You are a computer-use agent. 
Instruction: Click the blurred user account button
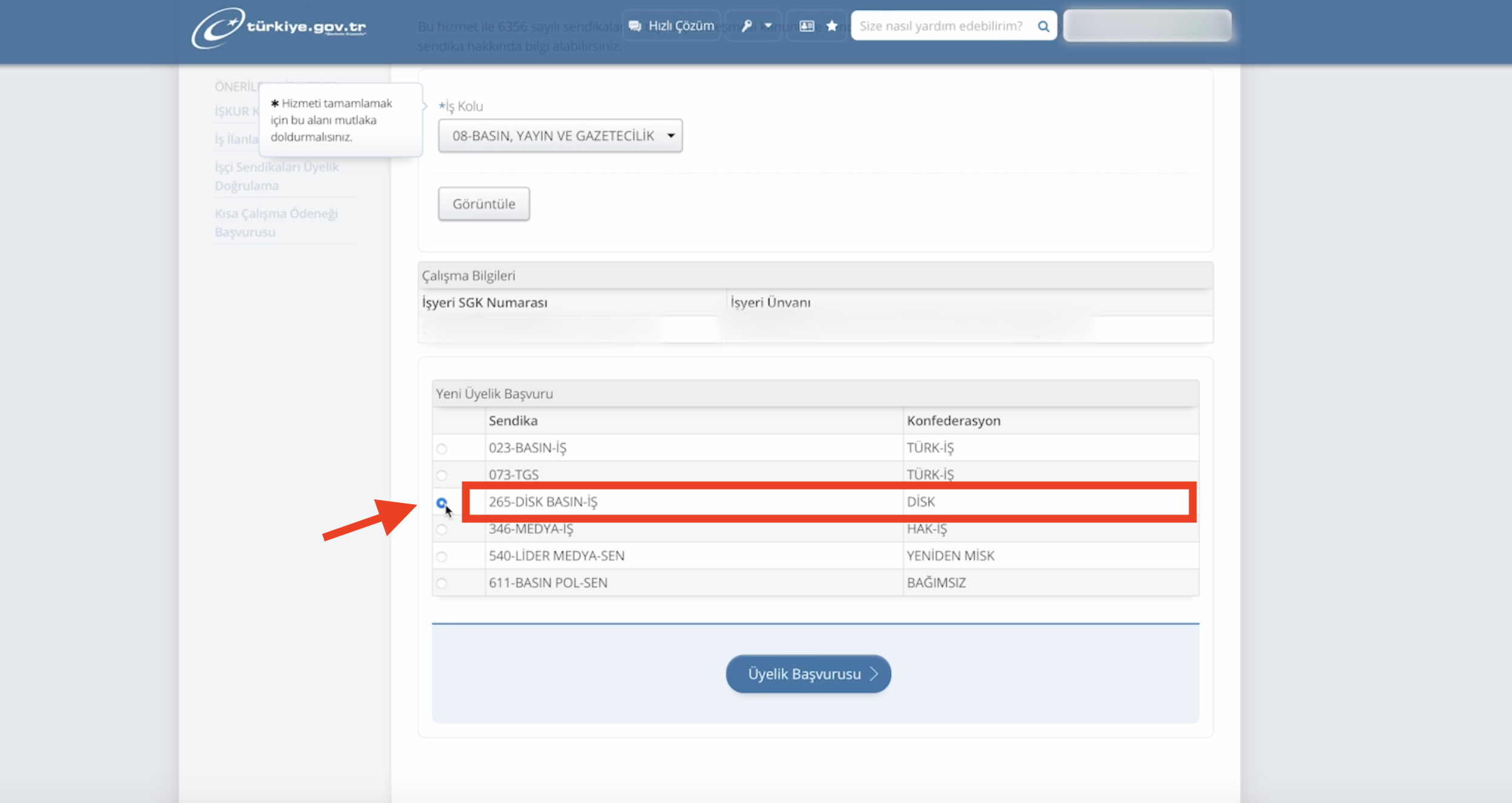[x=1147, y=25]
